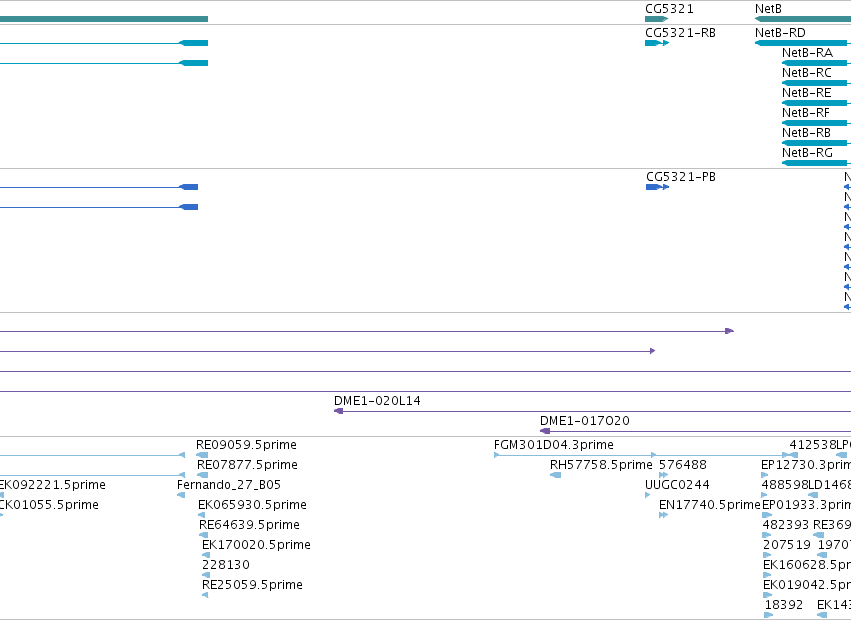Select the RE25059.5prime label
Image resolution: width=851 pixels, height=620 pixels.
(252, 585)
